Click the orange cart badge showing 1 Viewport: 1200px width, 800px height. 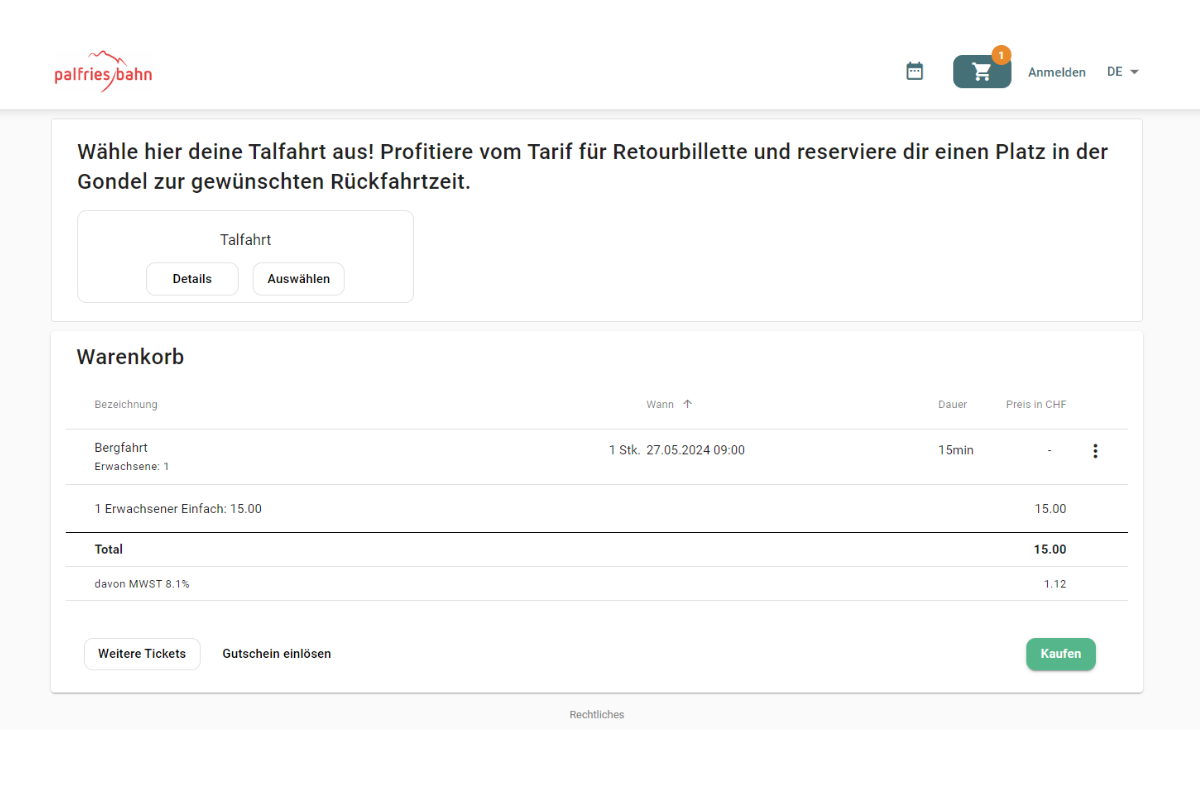pos(1001,55)
